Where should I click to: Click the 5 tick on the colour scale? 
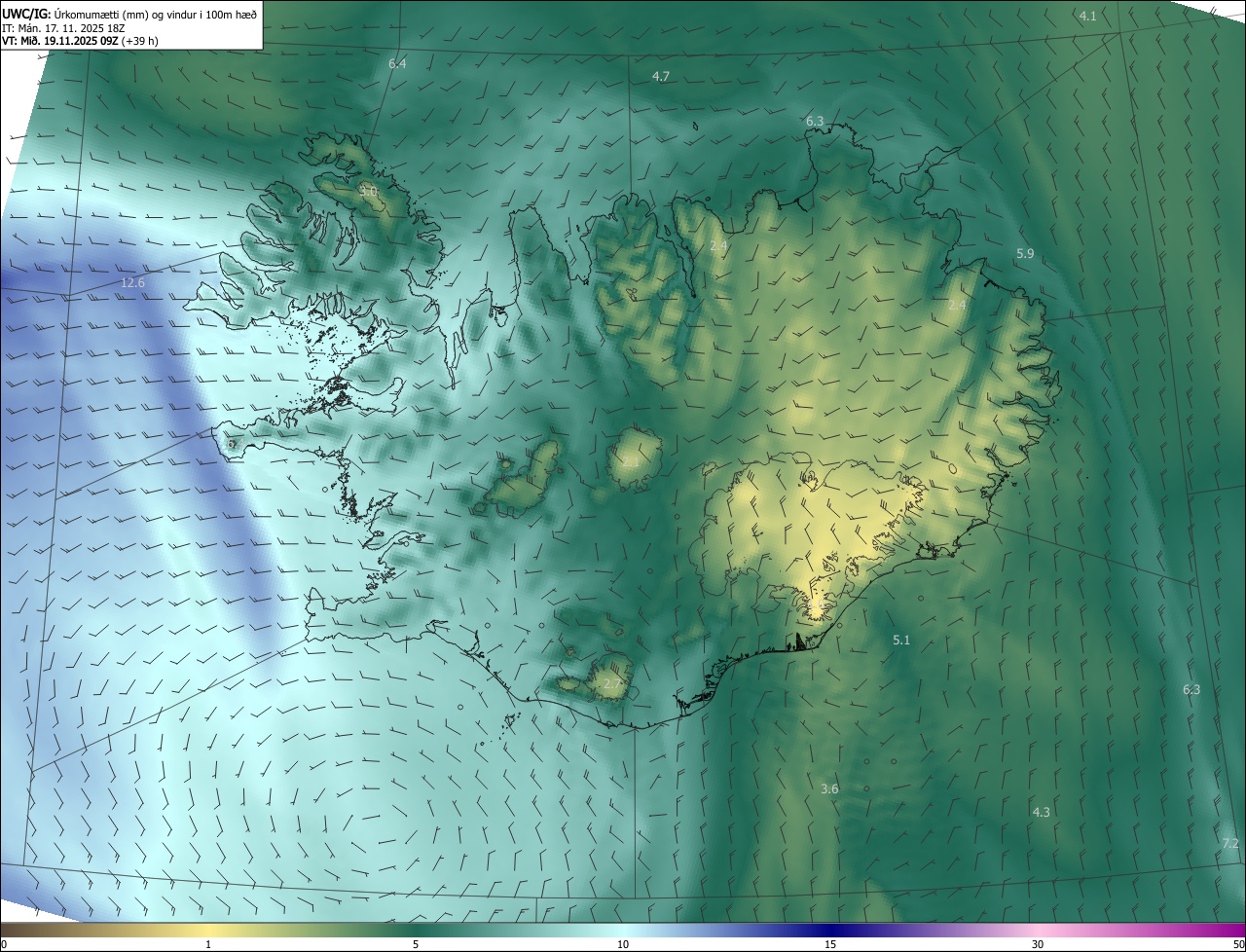click(416, 944)
